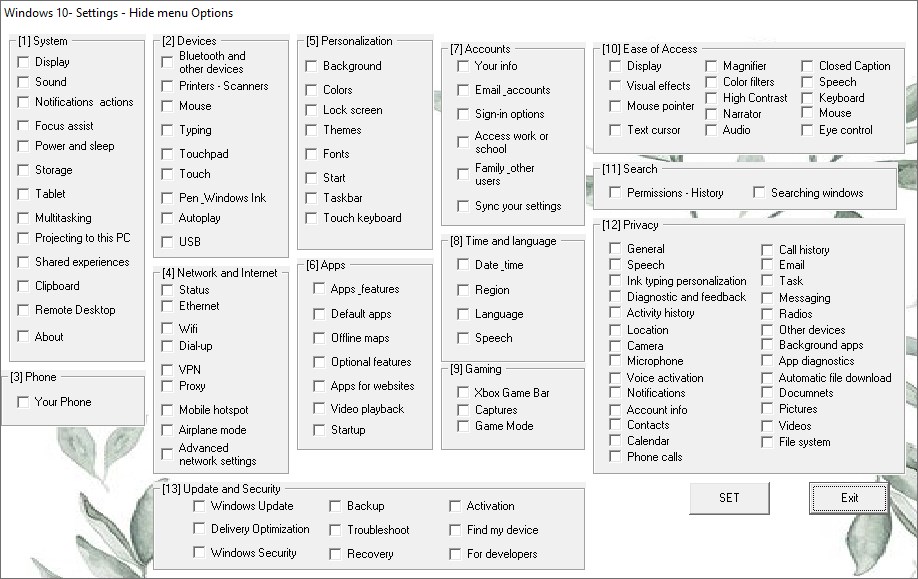The width and height of the screenshot is (918, 579).
Task: Tick the Remote Desktop checkbox
Action: point(24,310)
